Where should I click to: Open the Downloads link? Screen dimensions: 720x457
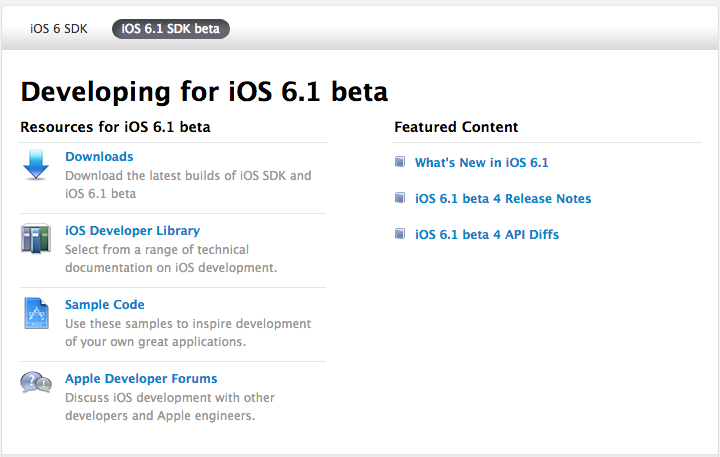tap(99, 157)
